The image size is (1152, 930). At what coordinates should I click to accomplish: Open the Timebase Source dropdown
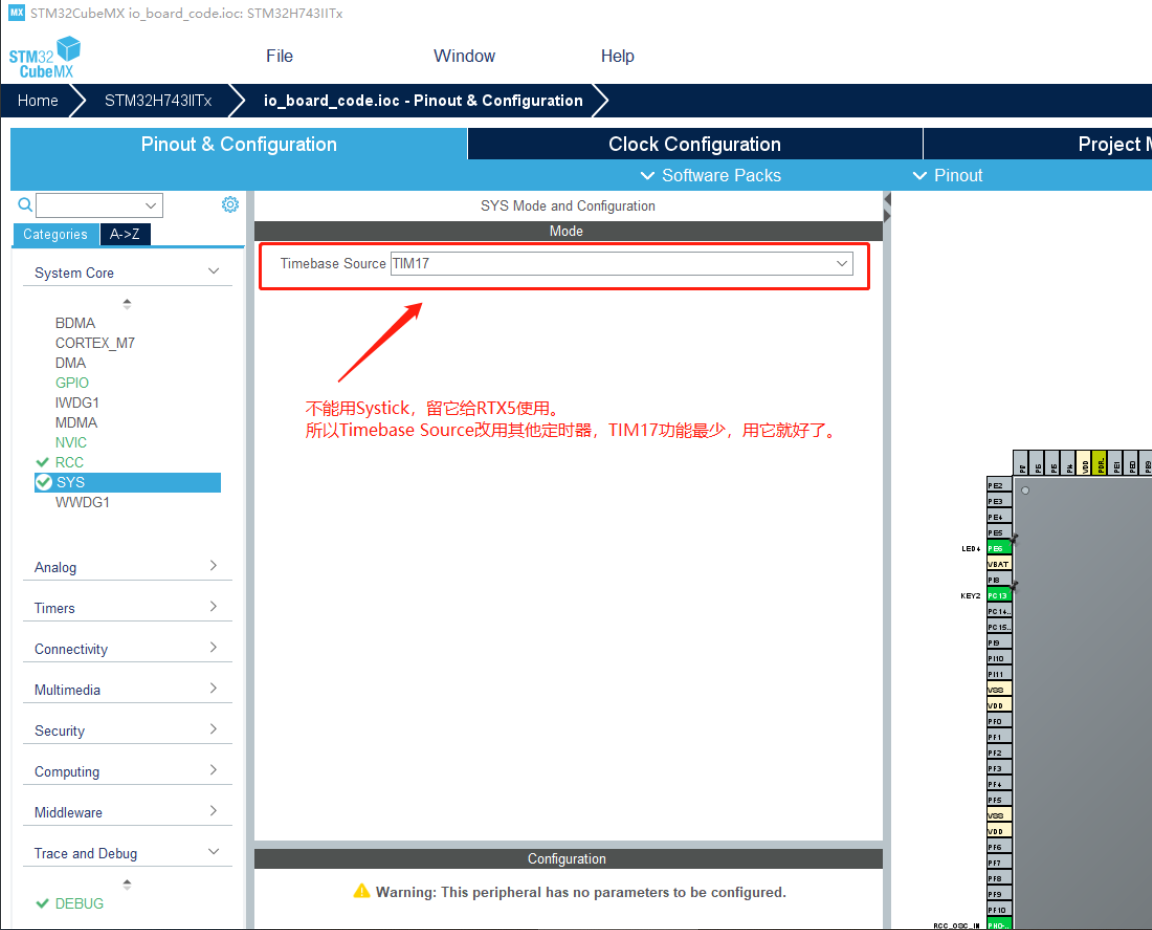tap(842, 264)
